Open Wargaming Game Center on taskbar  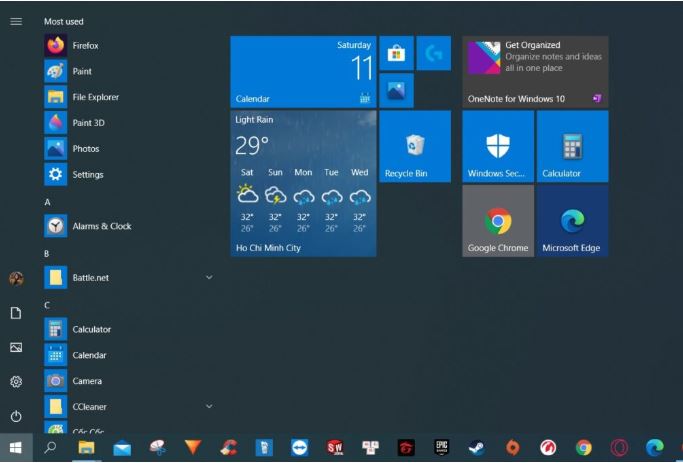pos(548,447)
